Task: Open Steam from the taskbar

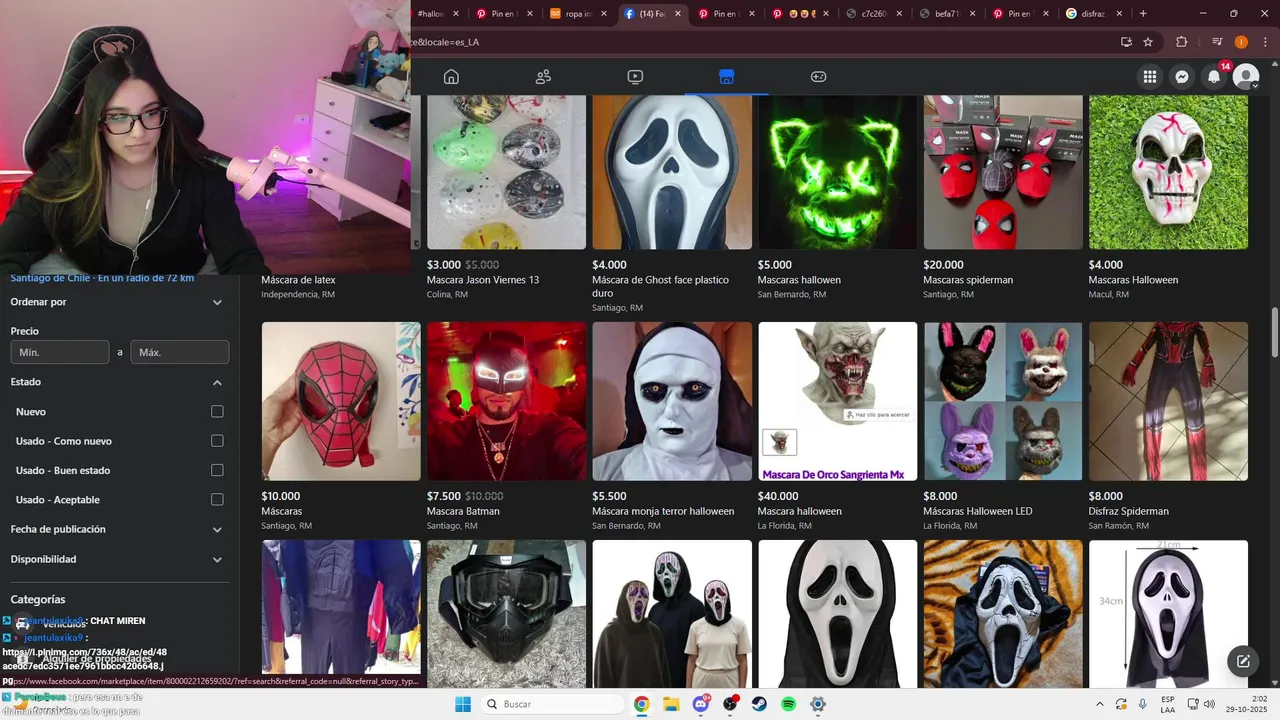Action: point(759,704)
